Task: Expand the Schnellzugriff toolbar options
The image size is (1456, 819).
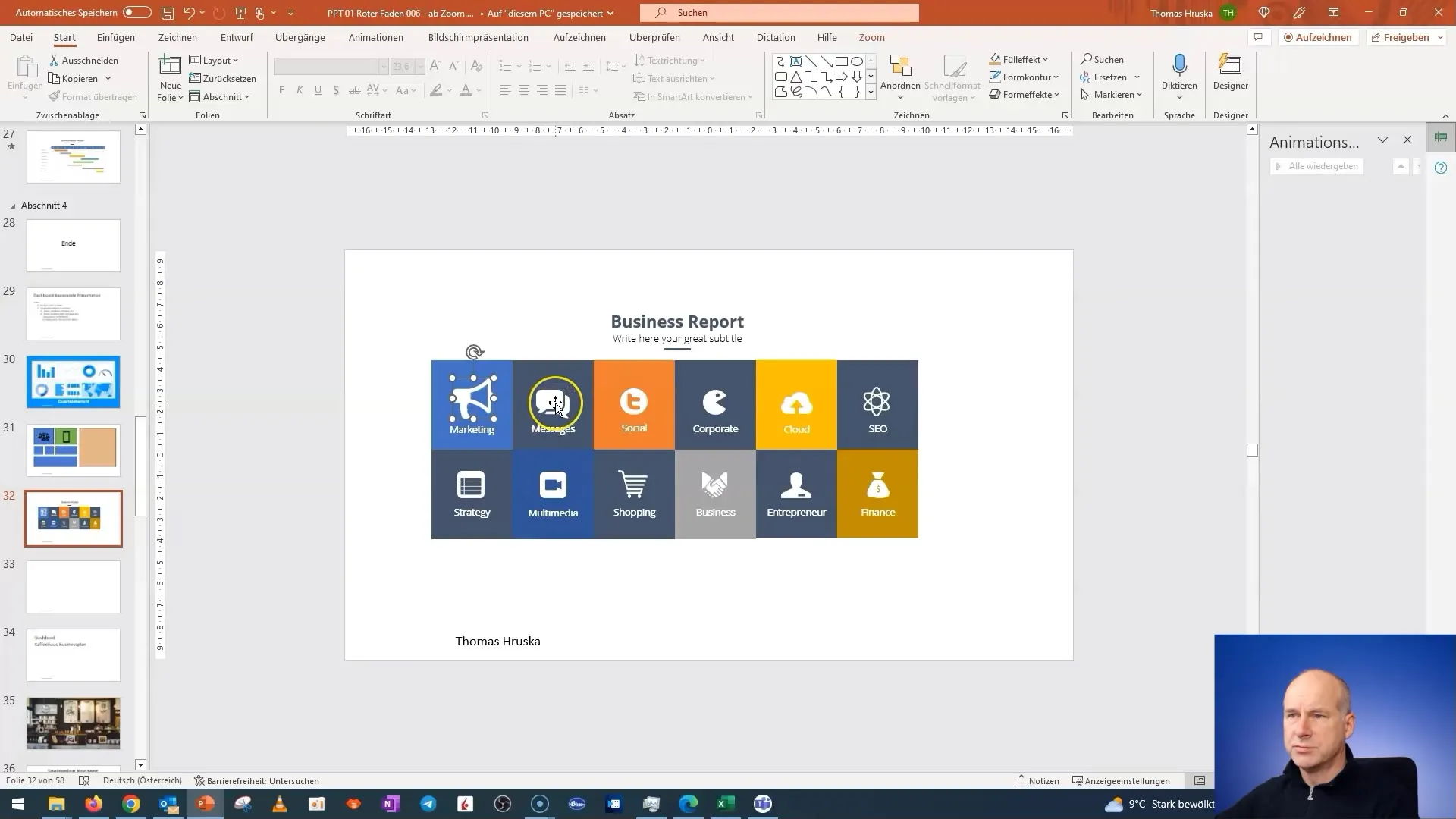Action: tap(291, 12)
